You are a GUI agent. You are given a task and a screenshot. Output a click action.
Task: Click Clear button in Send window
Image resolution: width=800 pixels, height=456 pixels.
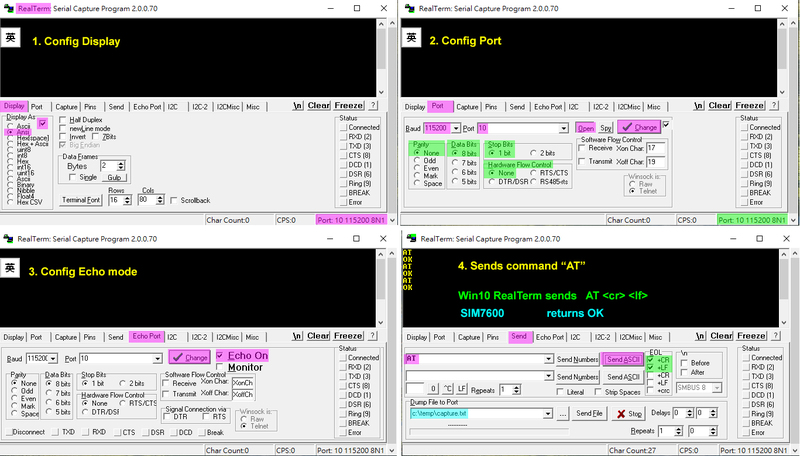point(721,336)
